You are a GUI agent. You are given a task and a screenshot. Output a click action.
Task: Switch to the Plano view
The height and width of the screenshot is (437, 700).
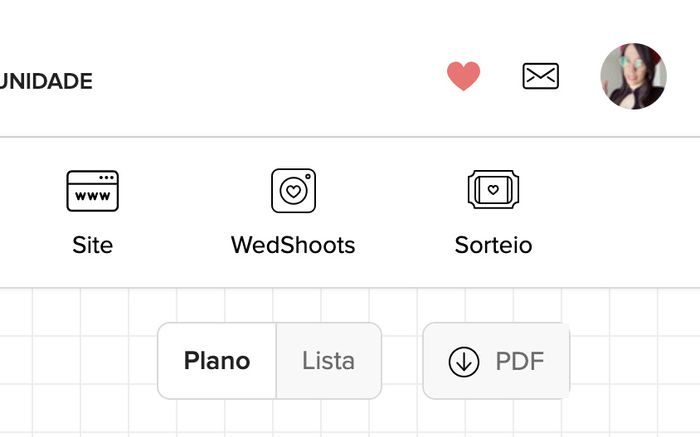point(217,361)
